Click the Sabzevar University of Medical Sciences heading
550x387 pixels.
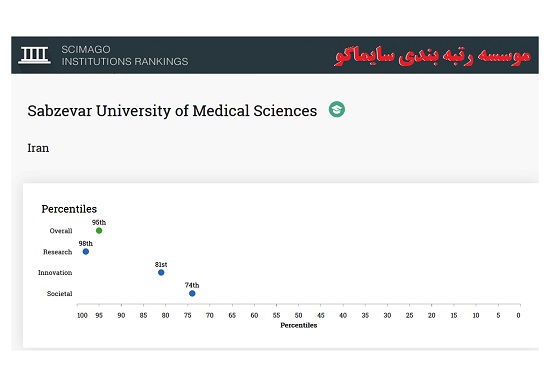click(x=172, y=111)
